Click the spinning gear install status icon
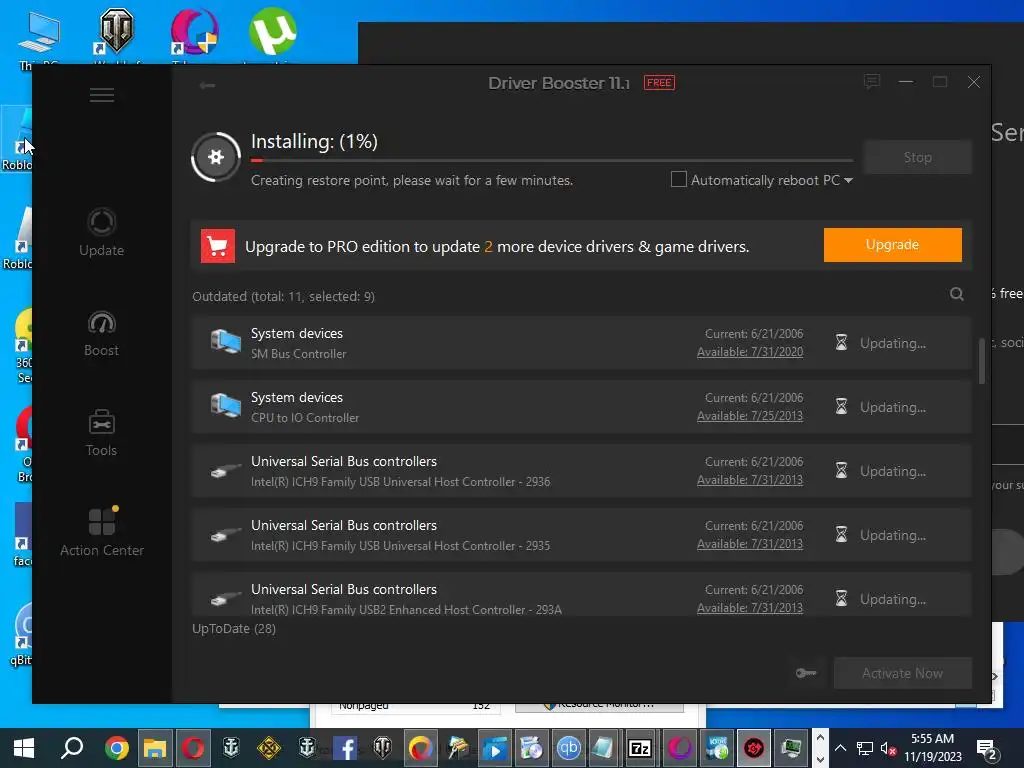1024x768 pixels. (x=216, y=157)
